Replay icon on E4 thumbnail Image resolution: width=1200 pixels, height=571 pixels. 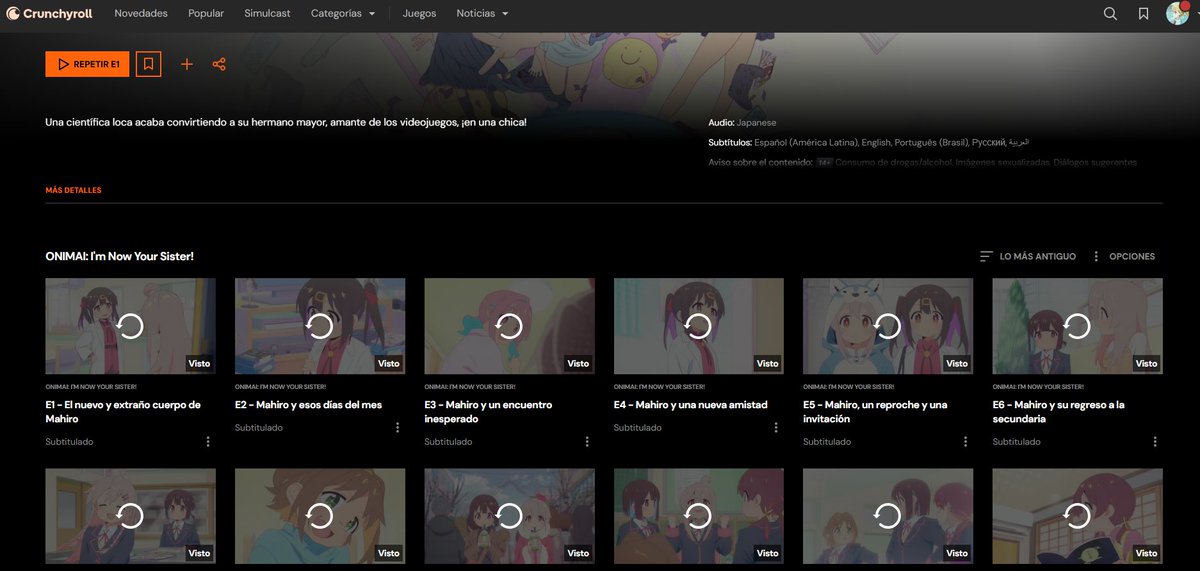pos(698,326)
